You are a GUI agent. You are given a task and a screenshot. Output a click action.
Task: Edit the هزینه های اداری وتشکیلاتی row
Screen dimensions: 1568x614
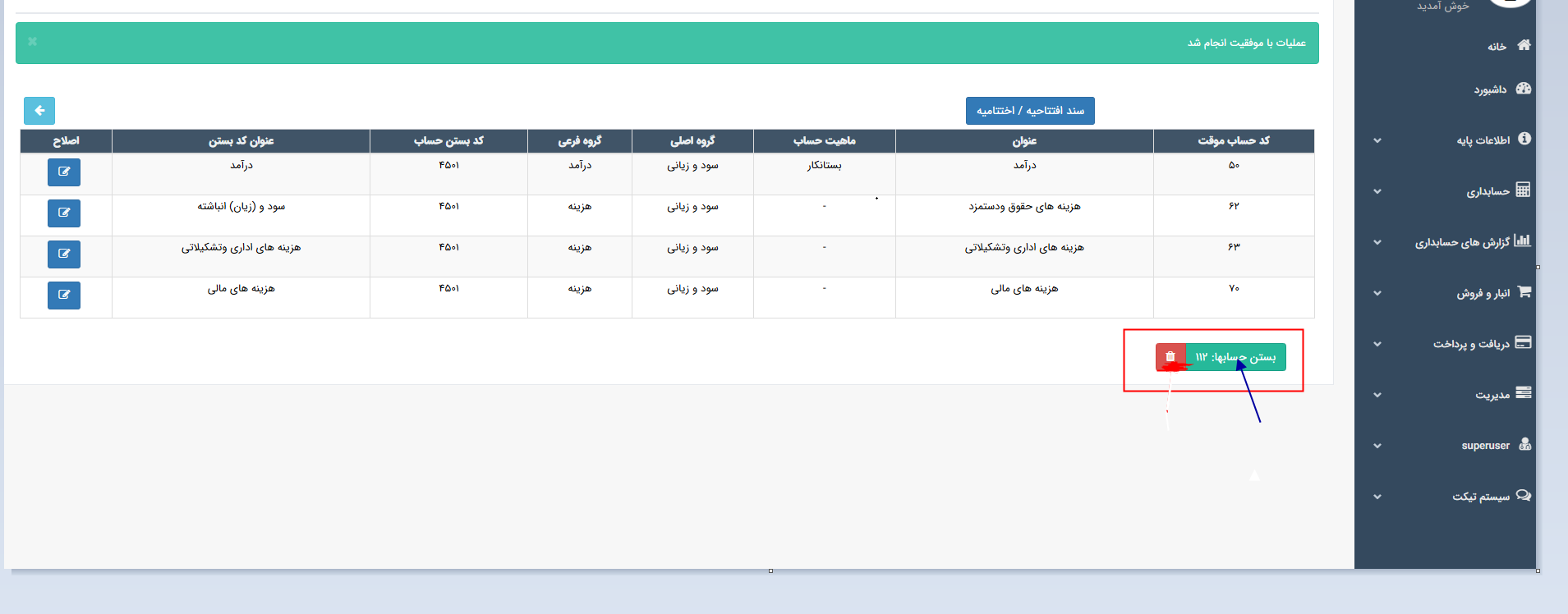64,254
